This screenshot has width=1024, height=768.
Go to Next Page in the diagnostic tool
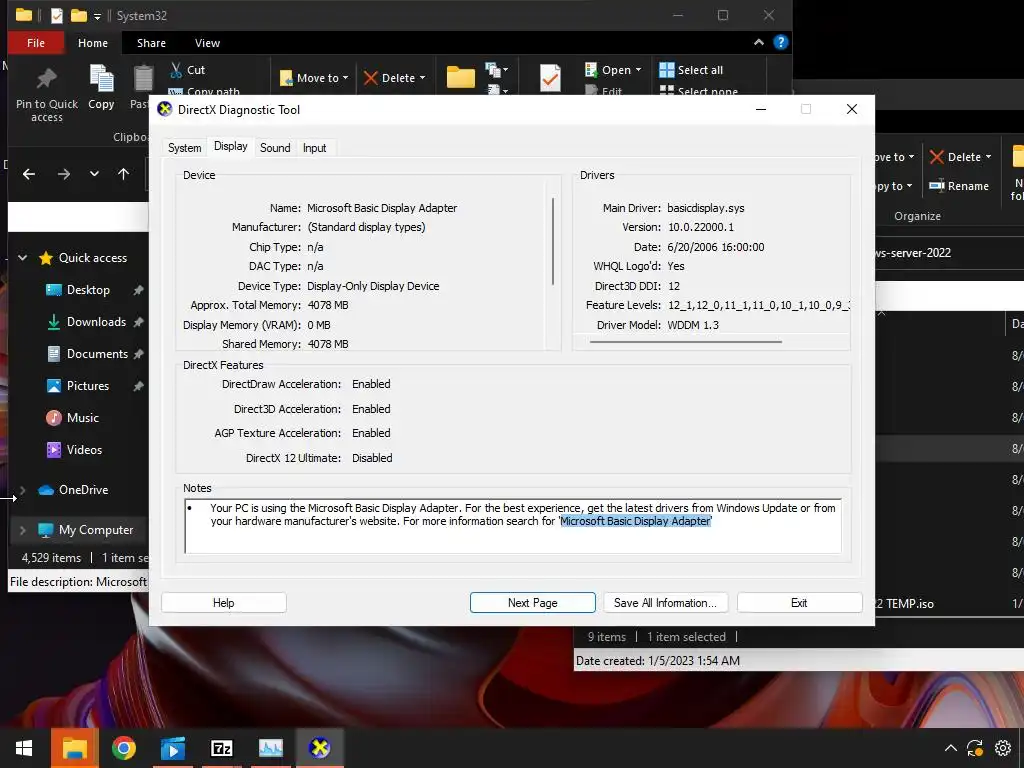point(532,603)
